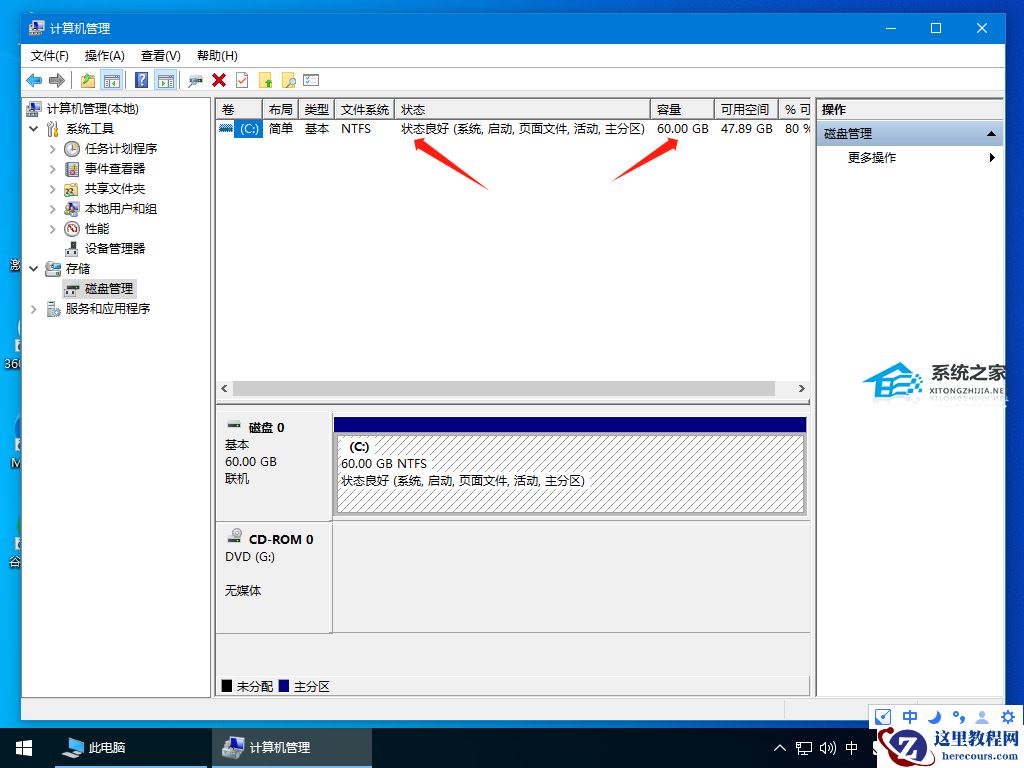Open the 操作(A) menu

tap(104, 56)
